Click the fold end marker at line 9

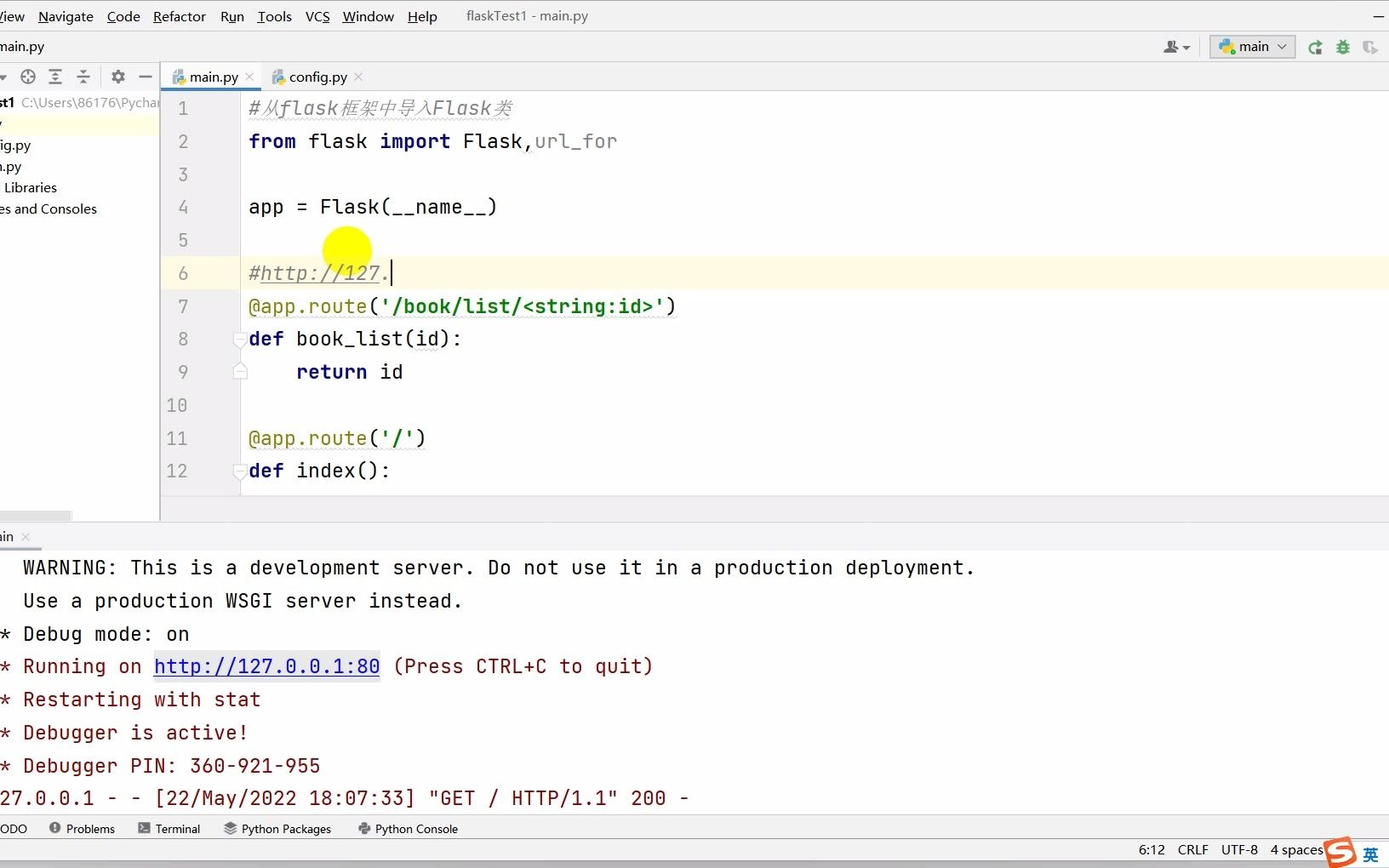240,372
